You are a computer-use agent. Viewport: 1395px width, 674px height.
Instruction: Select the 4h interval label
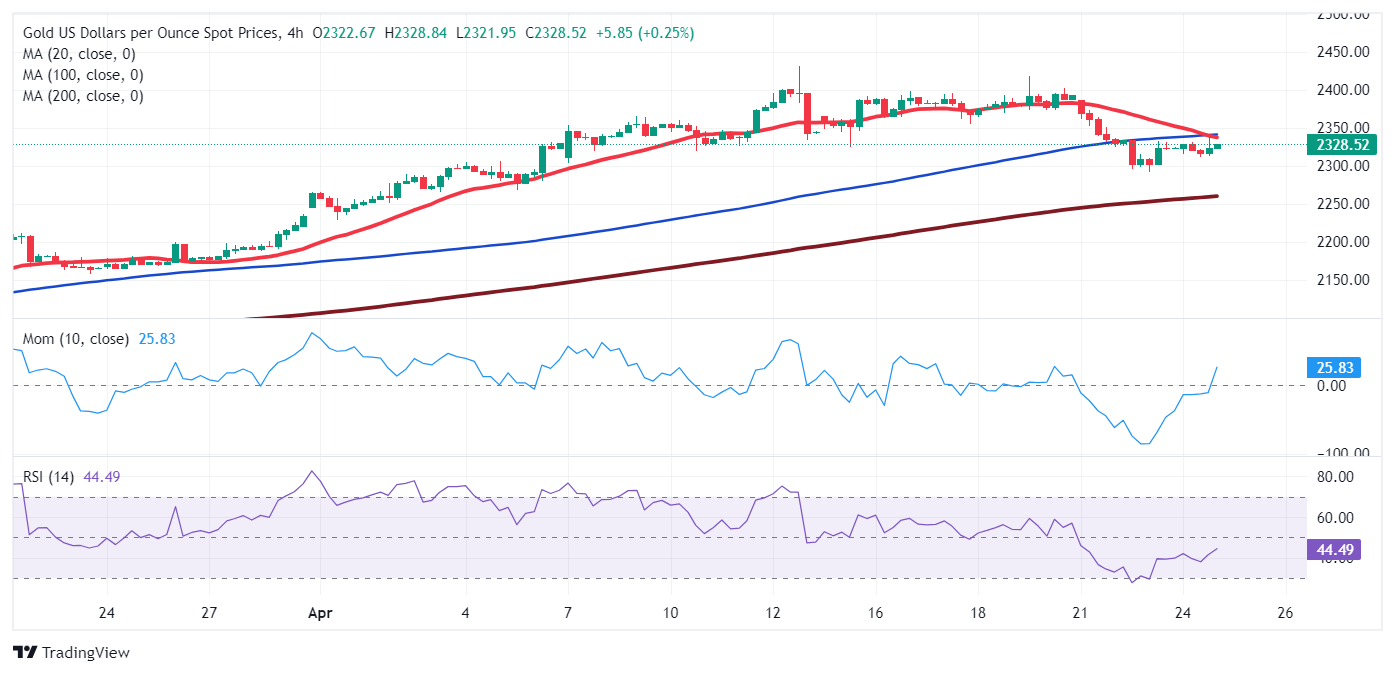click(294, 33)
